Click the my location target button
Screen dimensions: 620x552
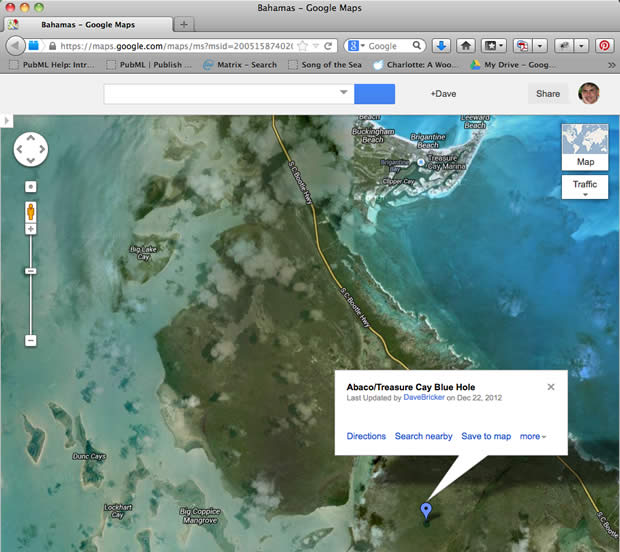(x=30, y=187)
